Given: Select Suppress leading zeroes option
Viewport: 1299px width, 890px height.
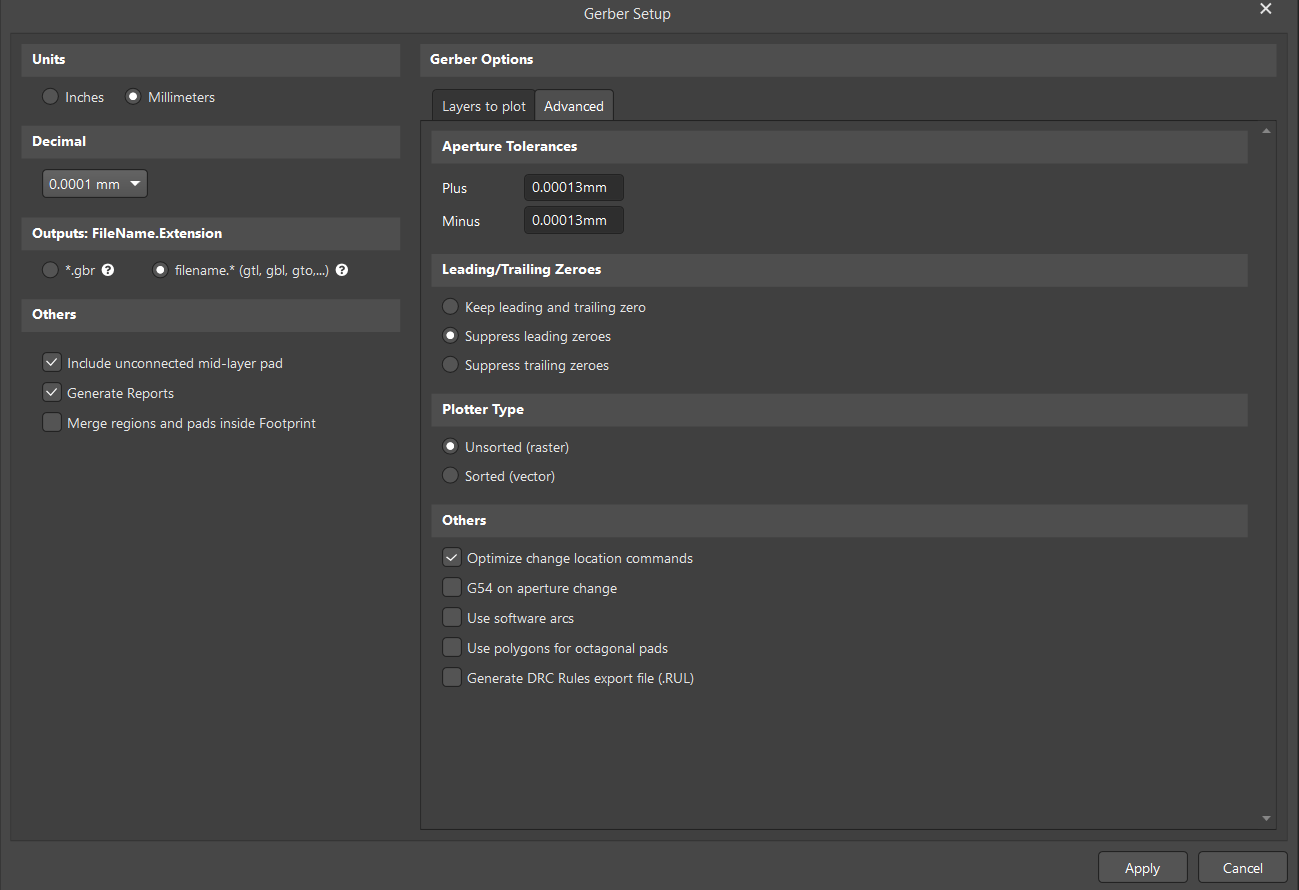Looking at the screenshot, I should (x=450, y=336).
